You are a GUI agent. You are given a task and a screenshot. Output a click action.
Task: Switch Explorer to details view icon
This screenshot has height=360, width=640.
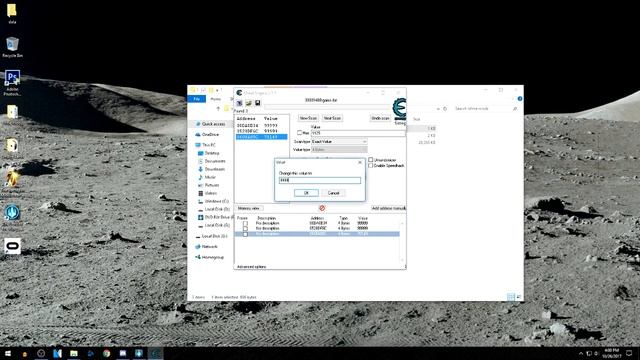coord(511,297)
